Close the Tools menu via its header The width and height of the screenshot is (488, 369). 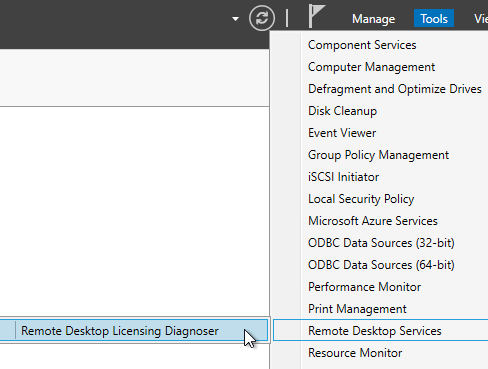pyautogui.click(x=434, y=19)
